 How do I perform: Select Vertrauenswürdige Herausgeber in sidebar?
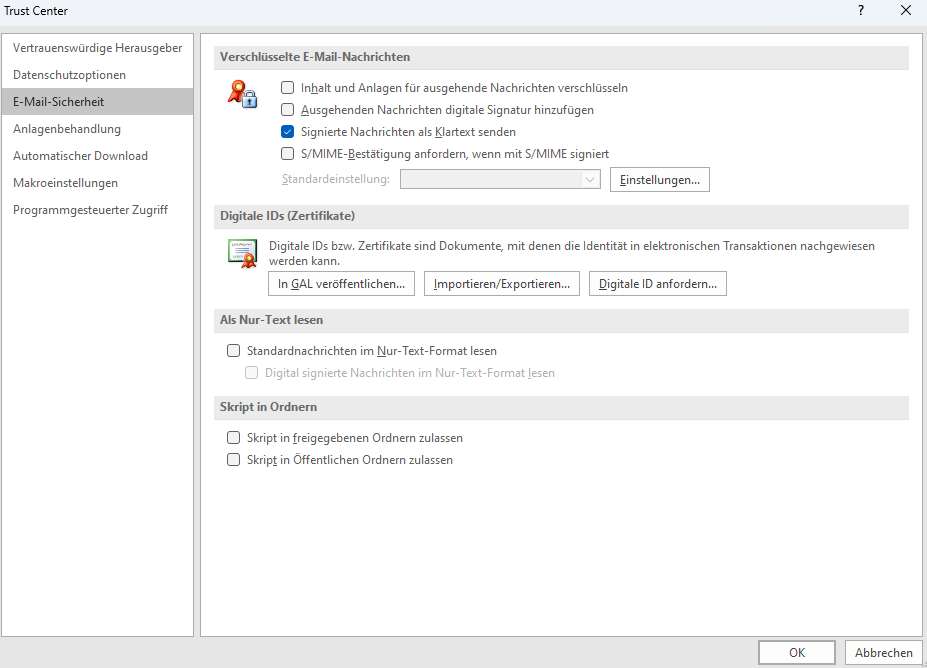click(x=97, y=48)
